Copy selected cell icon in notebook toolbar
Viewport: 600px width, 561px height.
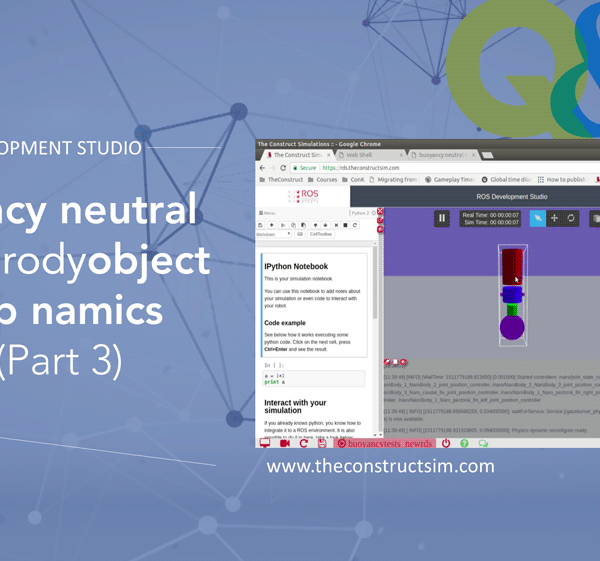point(293,225)
